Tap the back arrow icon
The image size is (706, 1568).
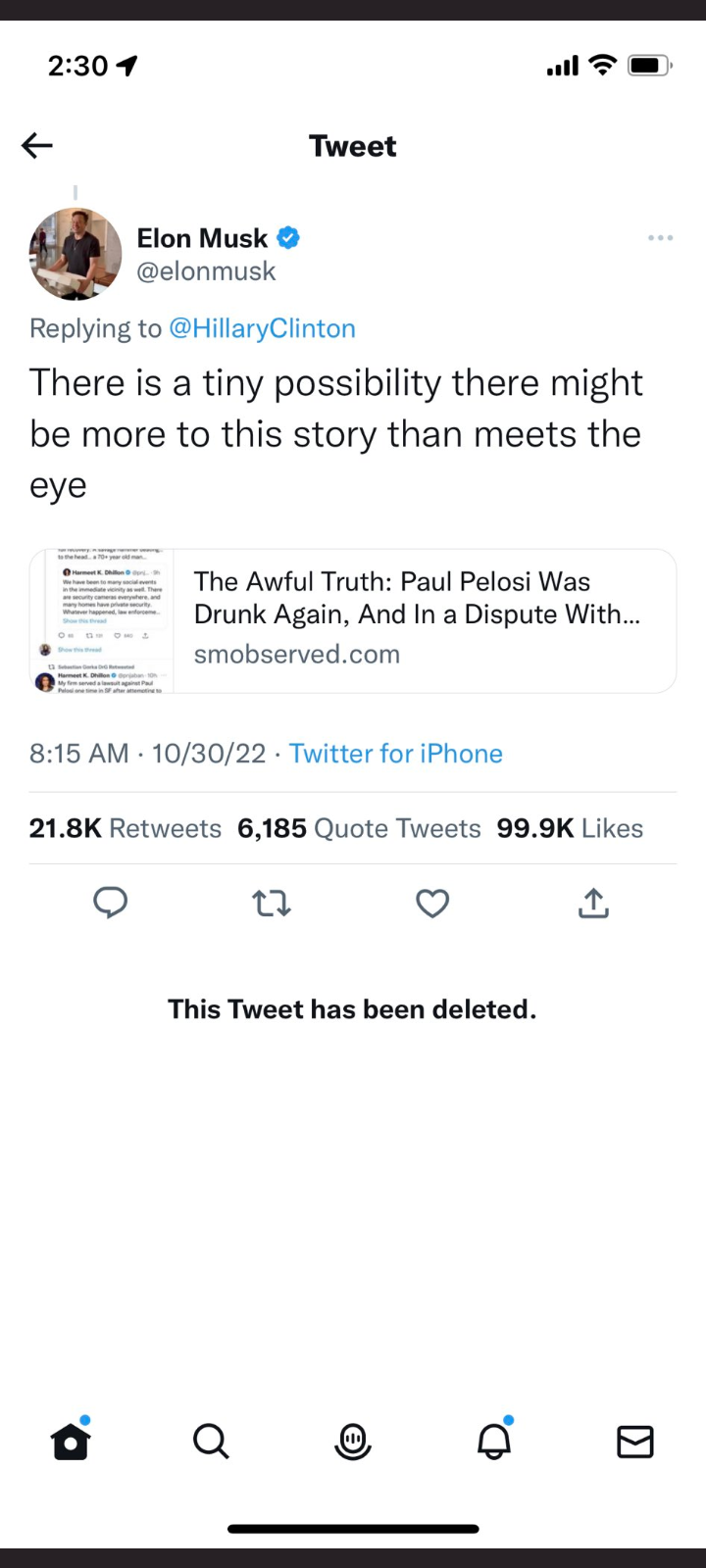point(37,146)
